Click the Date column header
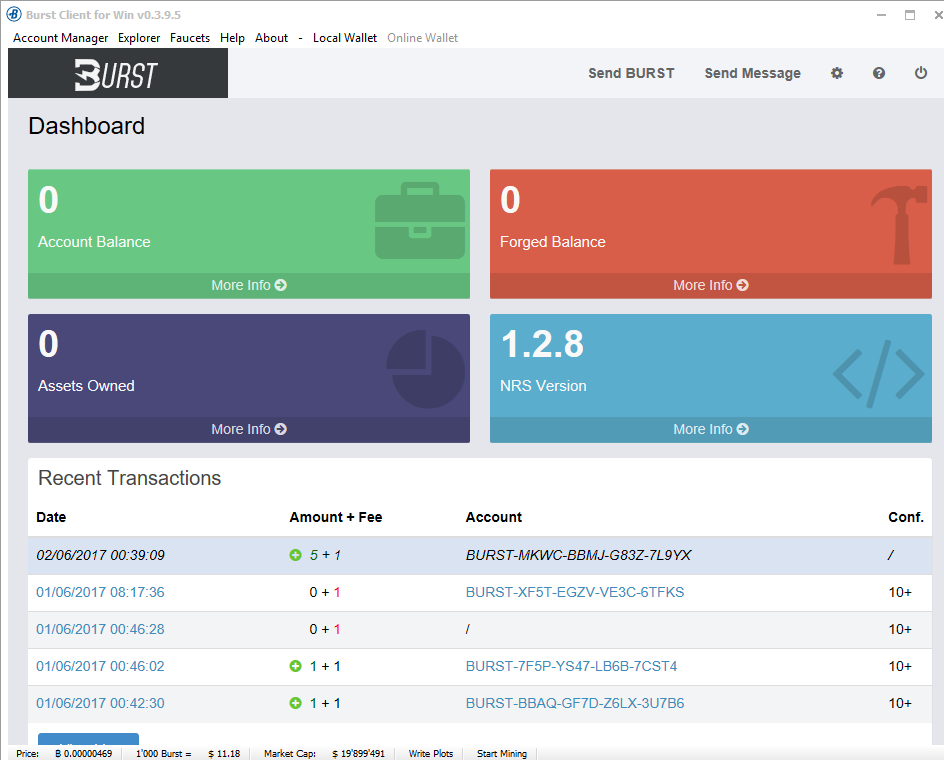 click(51, 517)
